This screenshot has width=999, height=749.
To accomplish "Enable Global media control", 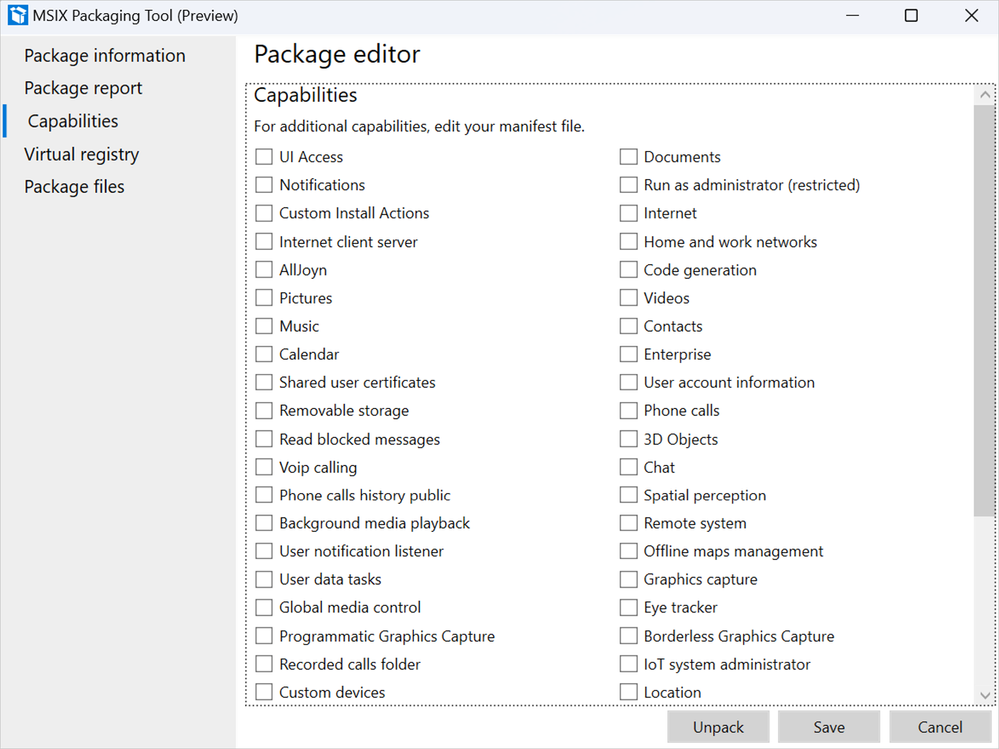I will click(264, 607).
